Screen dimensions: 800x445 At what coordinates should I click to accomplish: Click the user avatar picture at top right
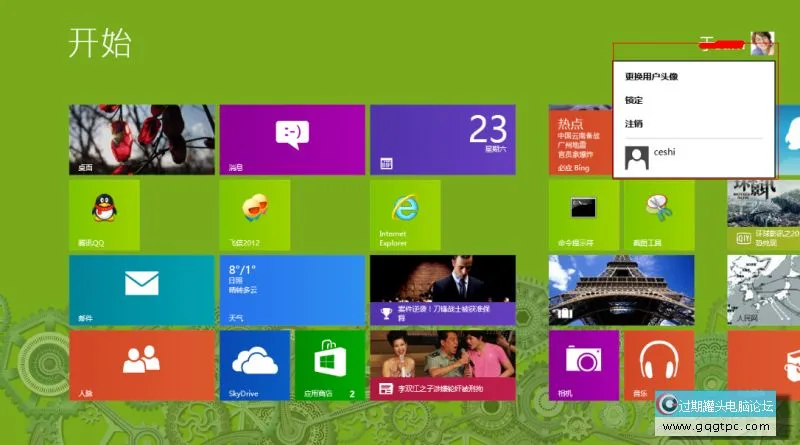pos(763,43)
